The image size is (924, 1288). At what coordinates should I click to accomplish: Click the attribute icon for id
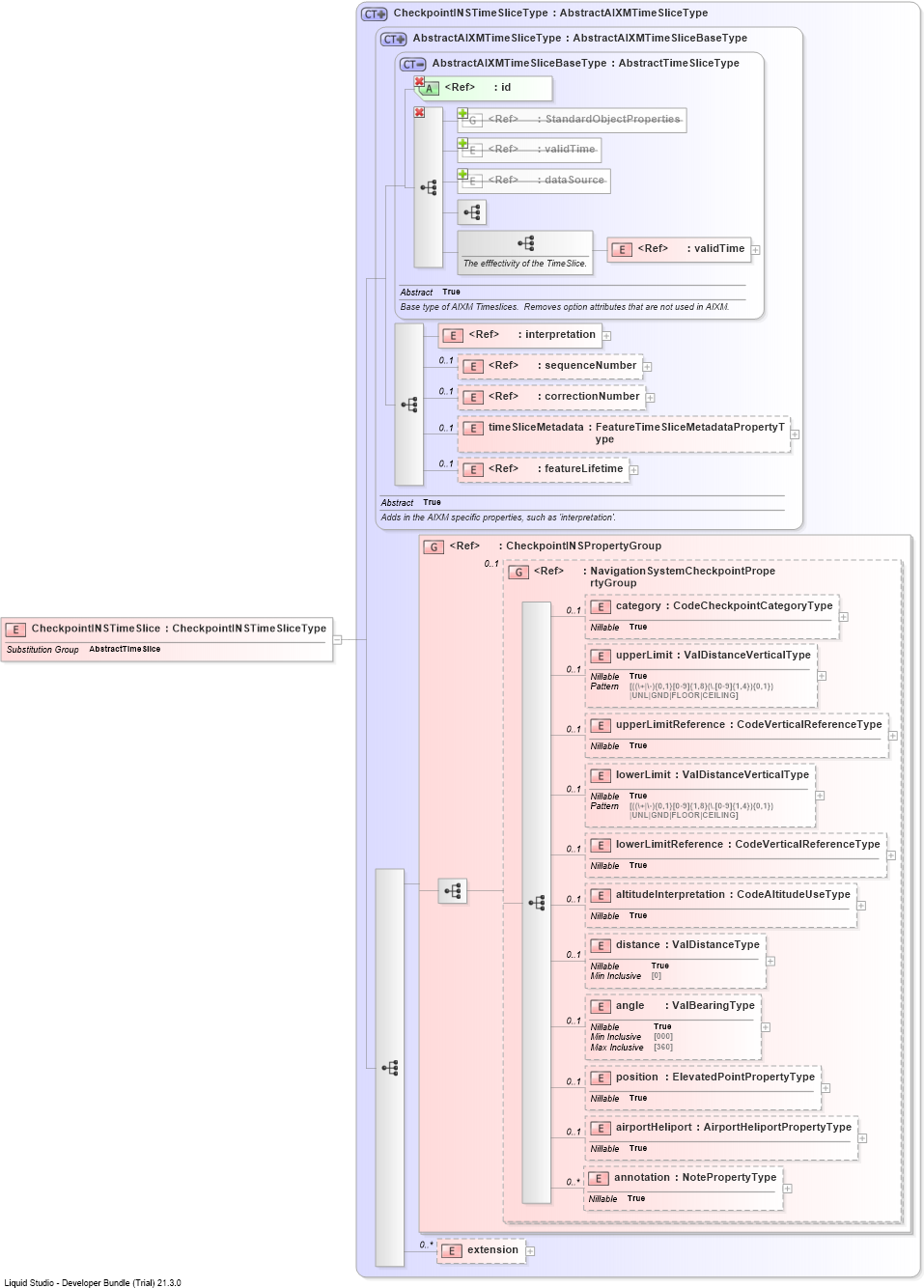click(x=431, y=89)
